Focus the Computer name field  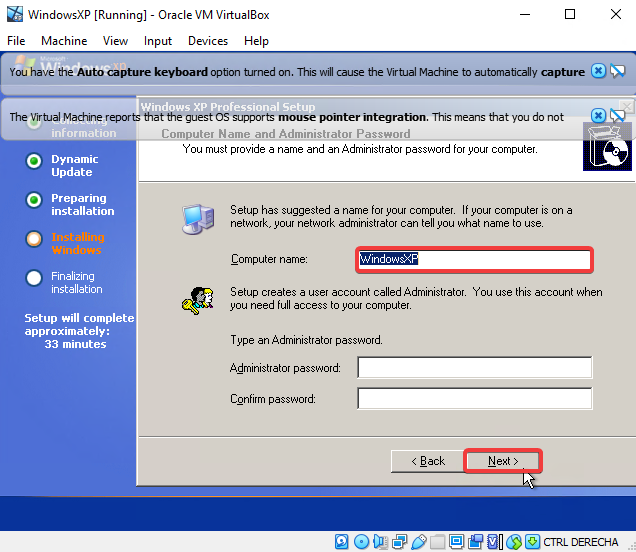tap(474, 259)
